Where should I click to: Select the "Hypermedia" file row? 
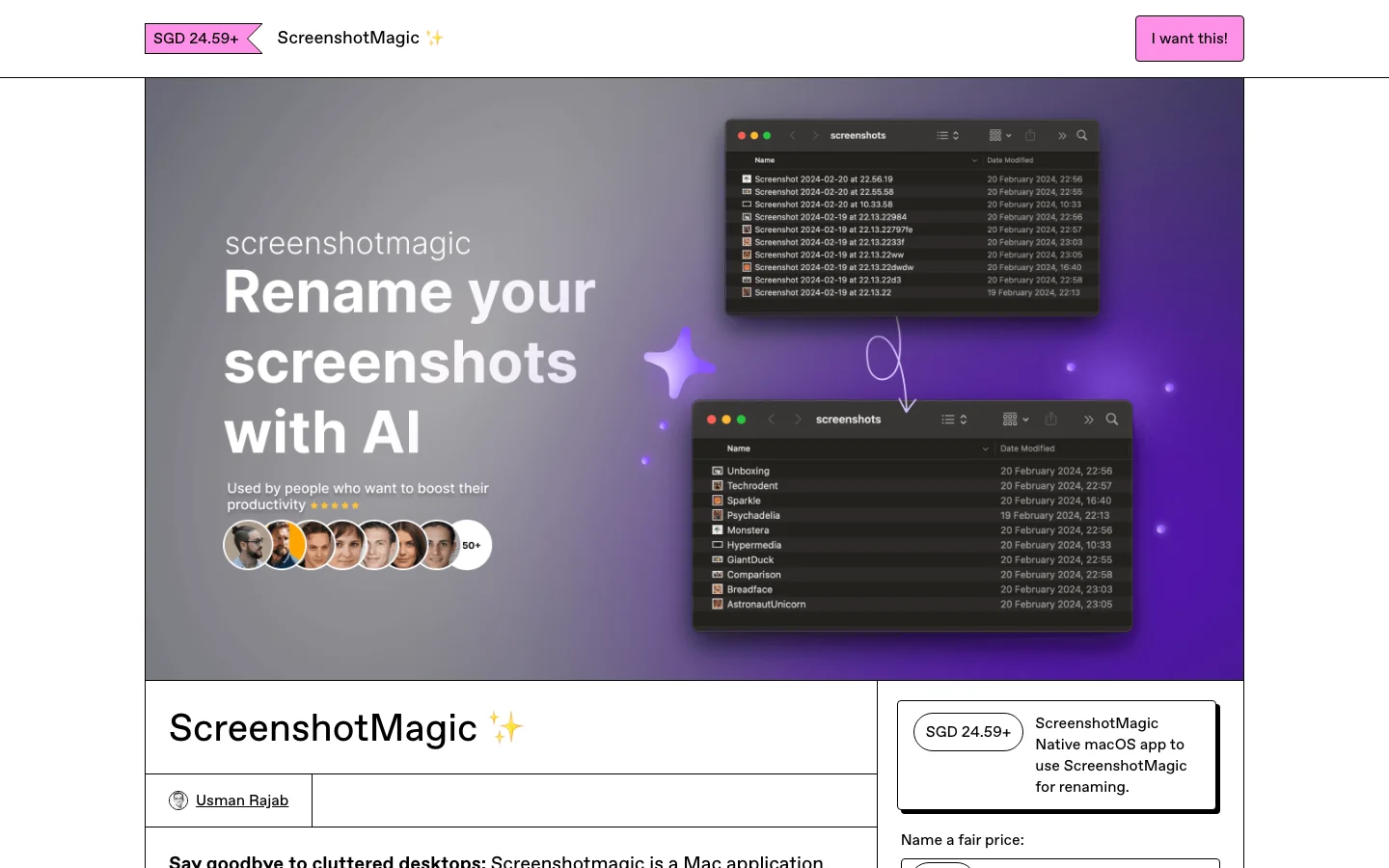click(912, 545)
